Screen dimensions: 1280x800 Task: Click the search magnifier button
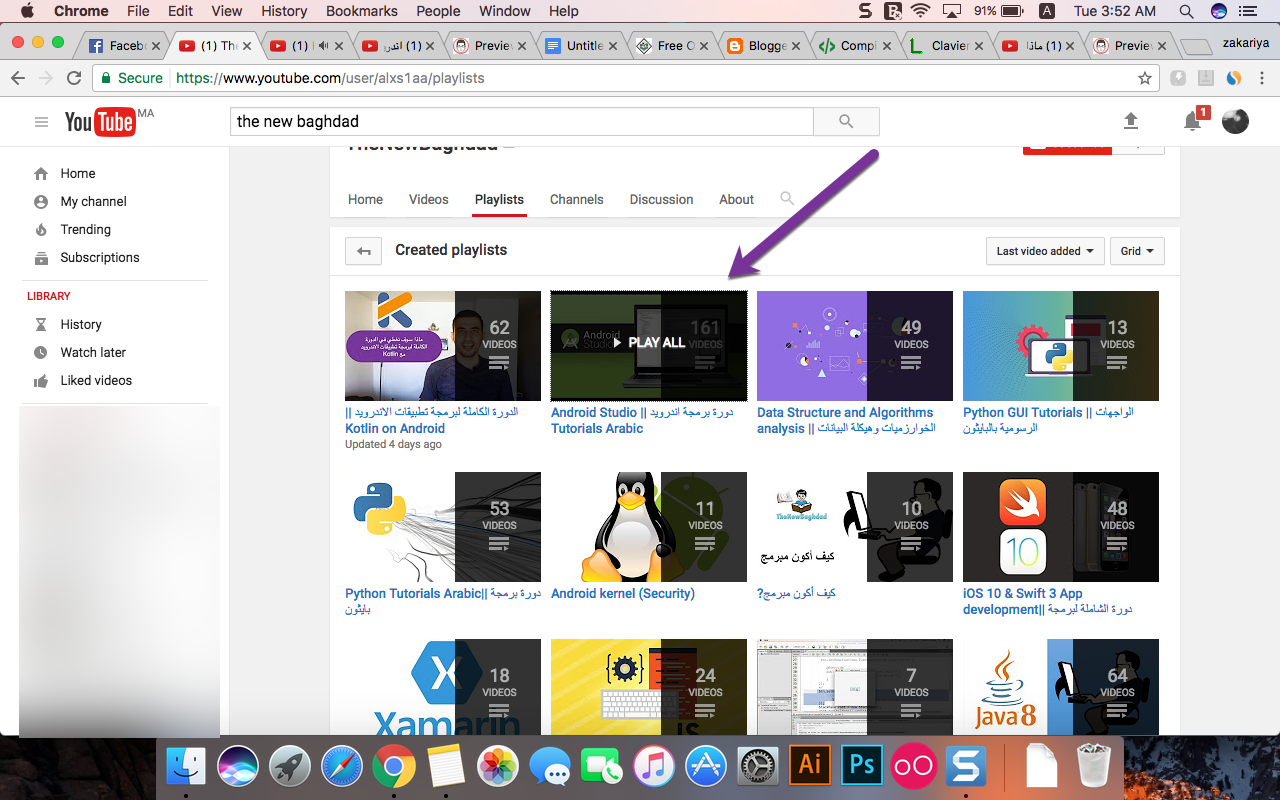pyautogui.click(x=846, y=121)
